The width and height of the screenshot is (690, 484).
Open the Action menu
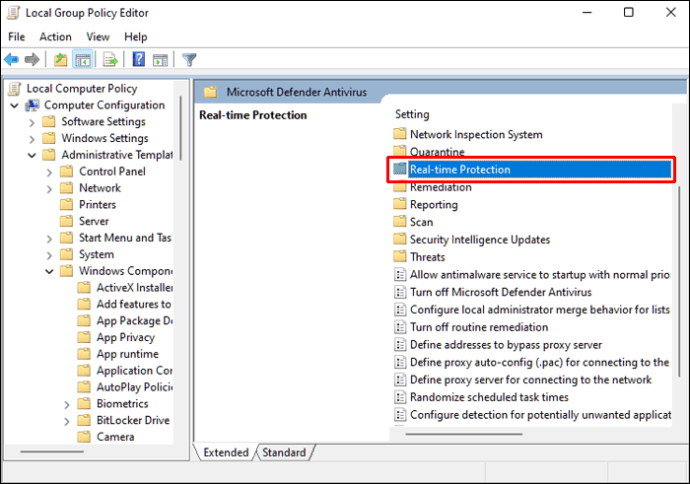pos(55,37)
